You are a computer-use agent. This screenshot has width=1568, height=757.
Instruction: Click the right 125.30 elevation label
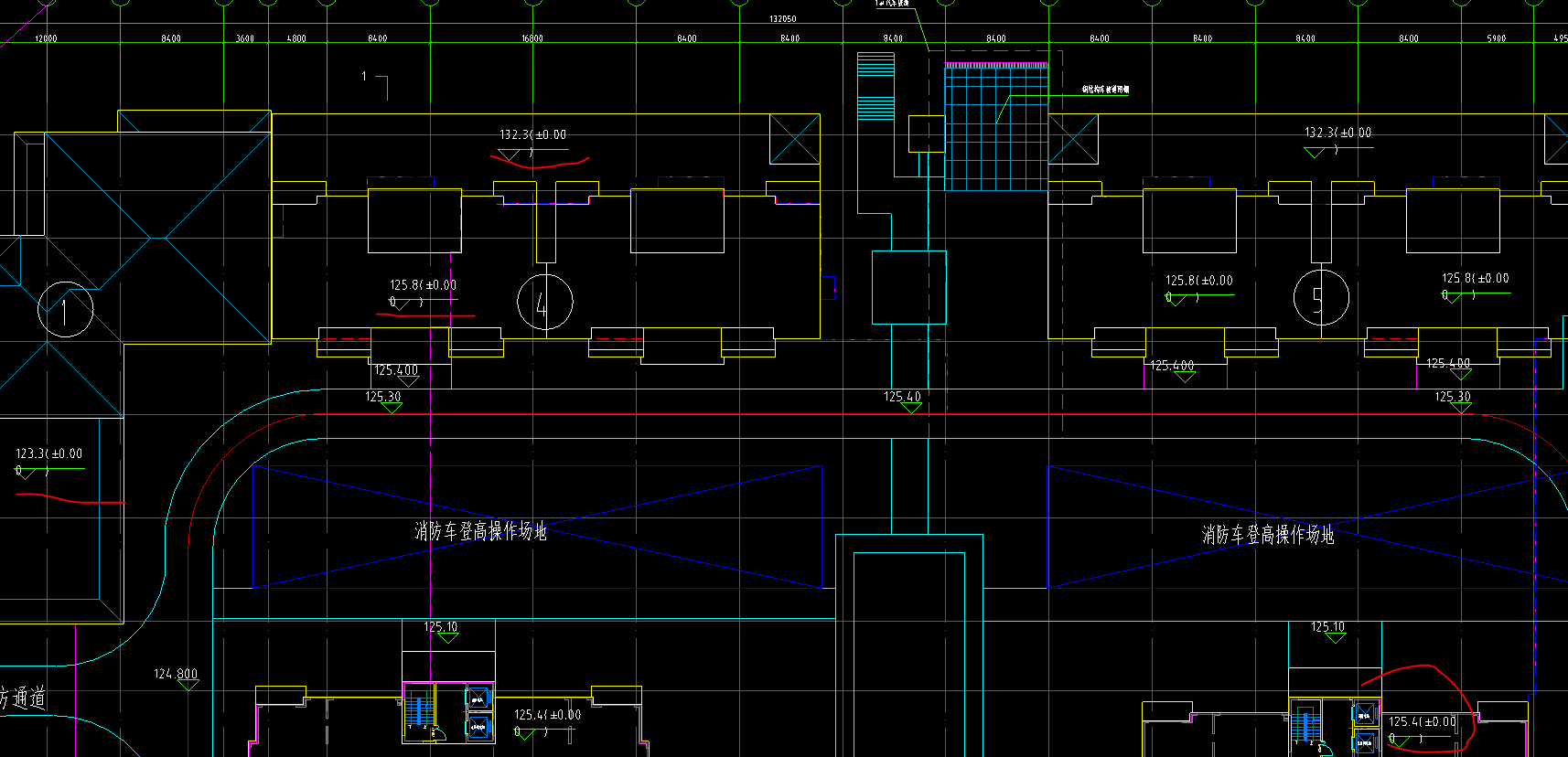[1453, 397]
